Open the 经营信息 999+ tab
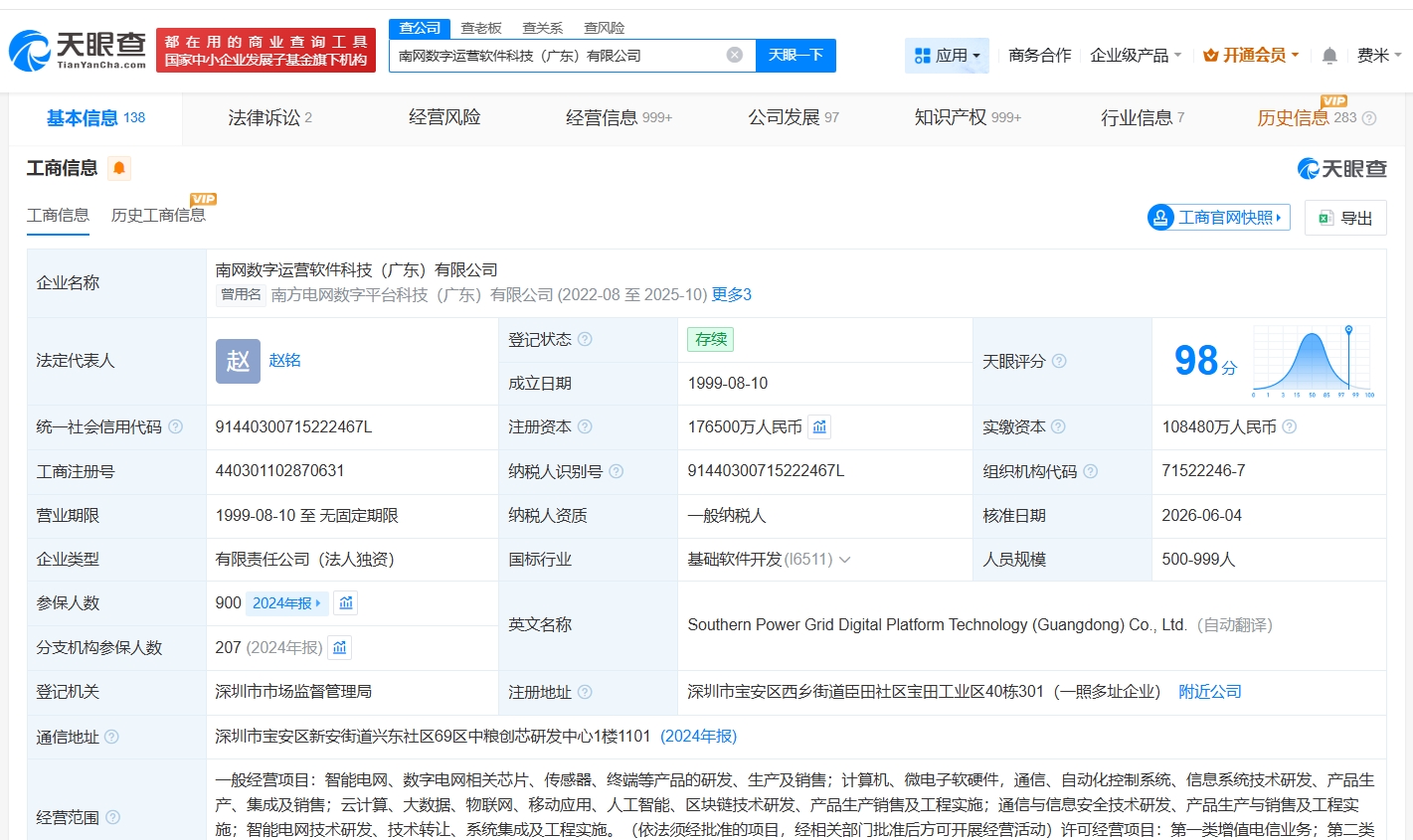This screenshot has height=840, width=1413. click(x=618, y=117)
